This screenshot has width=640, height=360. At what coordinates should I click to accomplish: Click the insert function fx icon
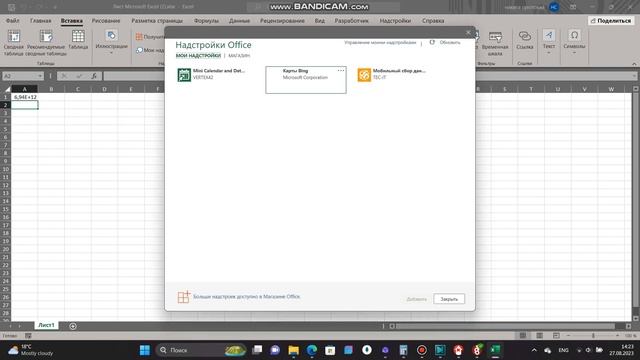pyautogui.click(x=94, y=76)
